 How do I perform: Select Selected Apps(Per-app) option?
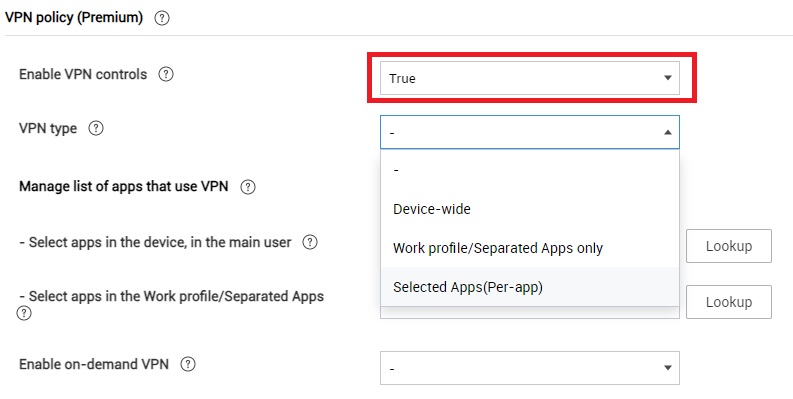click(x=530, y=287)
